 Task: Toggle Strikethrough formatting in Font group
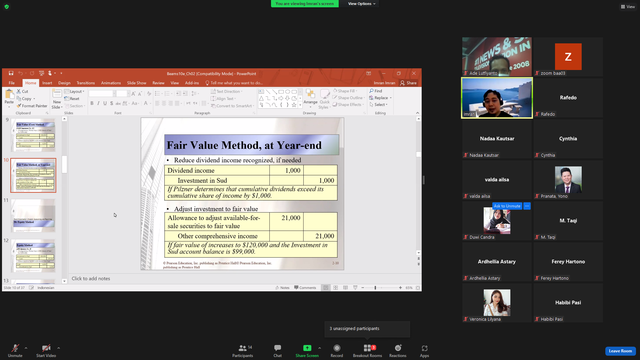[118, 104]
